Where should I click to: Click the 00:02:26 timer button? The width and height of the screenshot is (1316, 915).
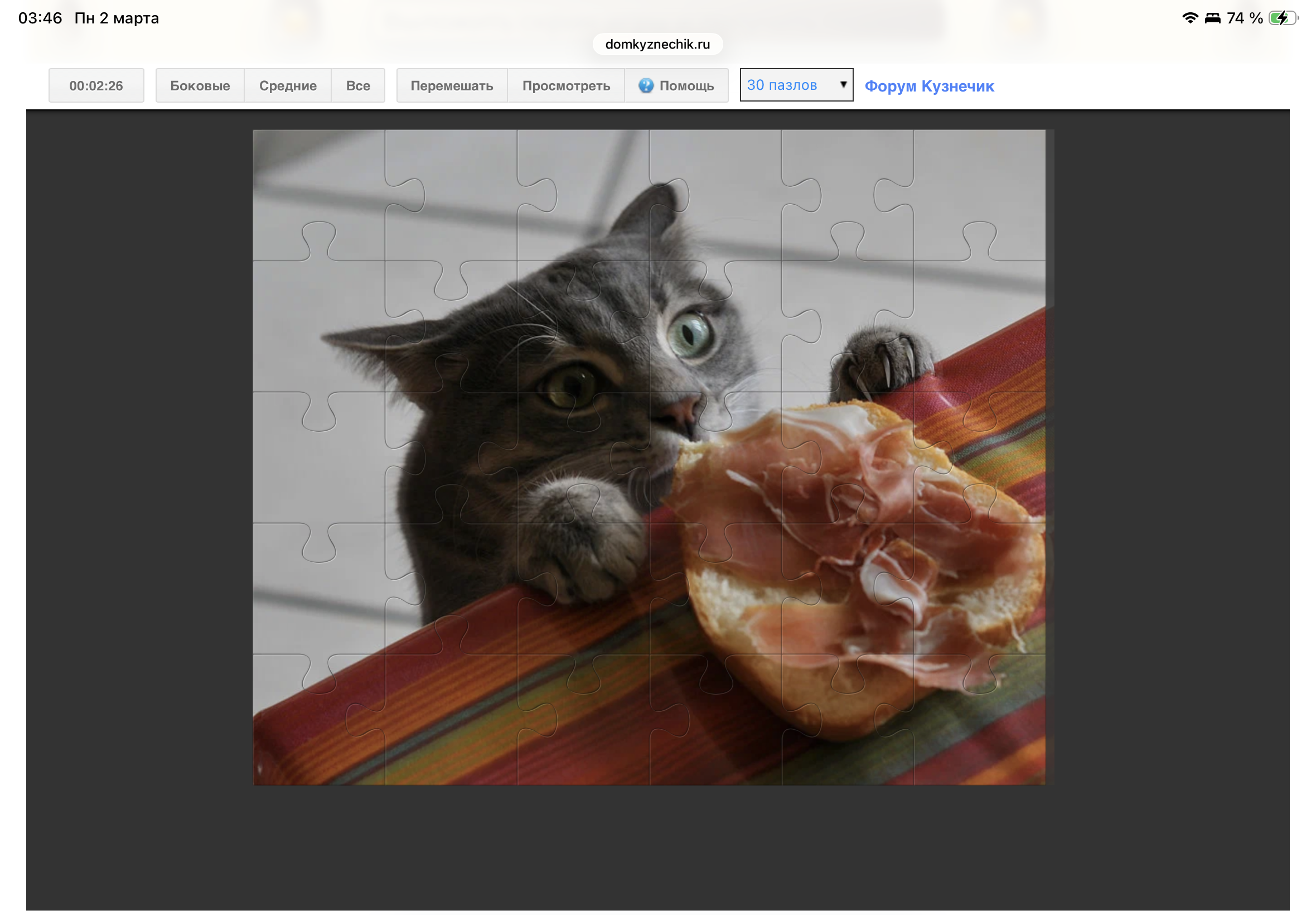[x=96, y=85]
